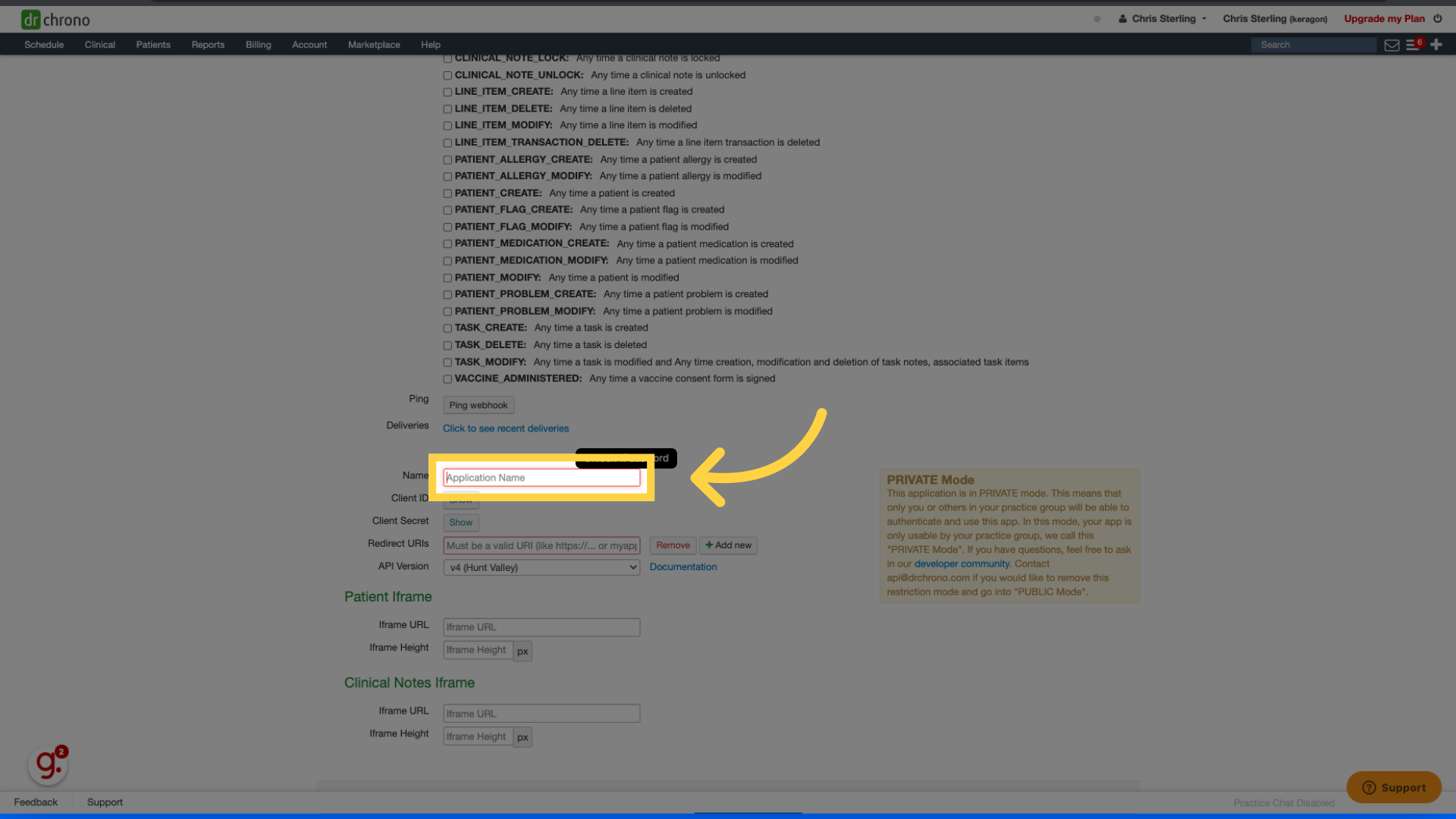Click the Feedback tab in footer
The image size is (1456, 819).
coord(36,802)
